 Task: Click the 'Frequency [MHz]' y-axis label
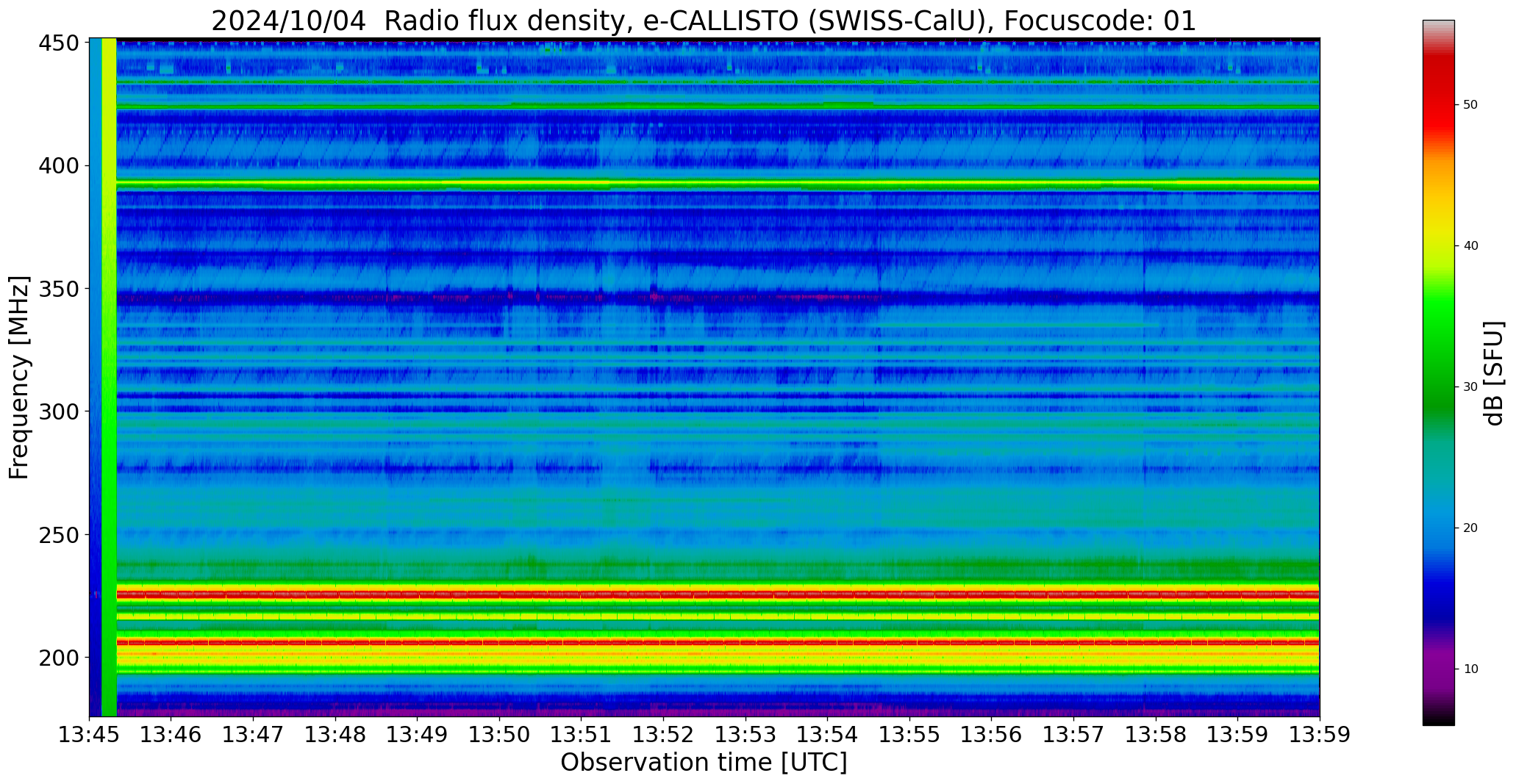[19, 378]
